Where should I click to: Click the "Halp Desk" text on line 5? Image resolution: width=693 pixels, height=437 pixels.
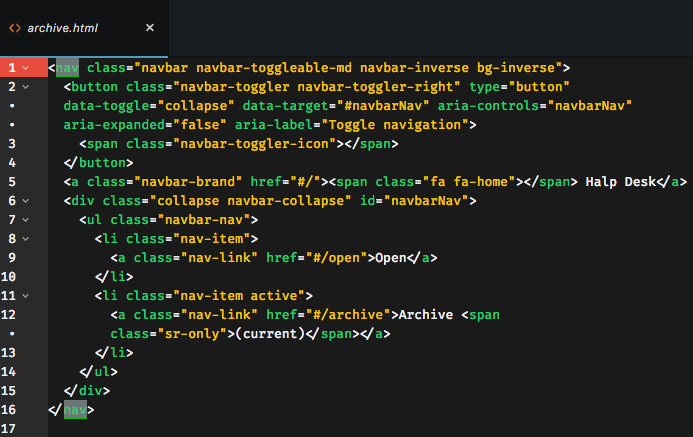621,182
